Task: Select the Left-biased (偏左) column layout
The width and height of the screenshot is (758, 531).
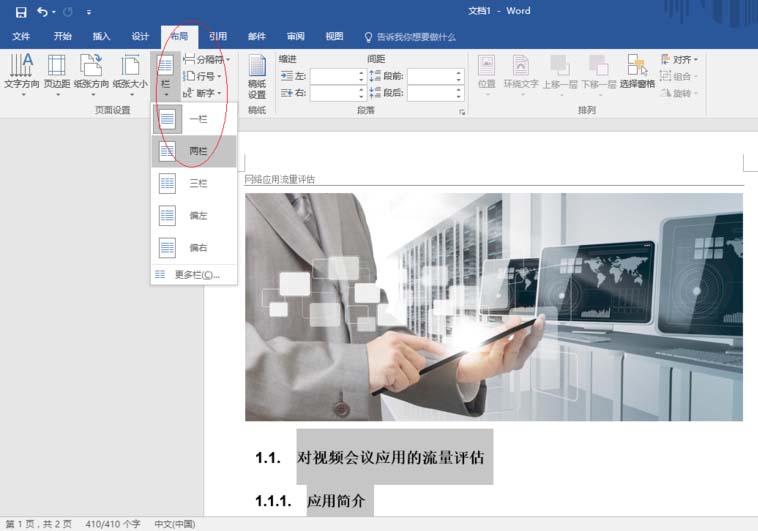Action: (x=195, y=215)
